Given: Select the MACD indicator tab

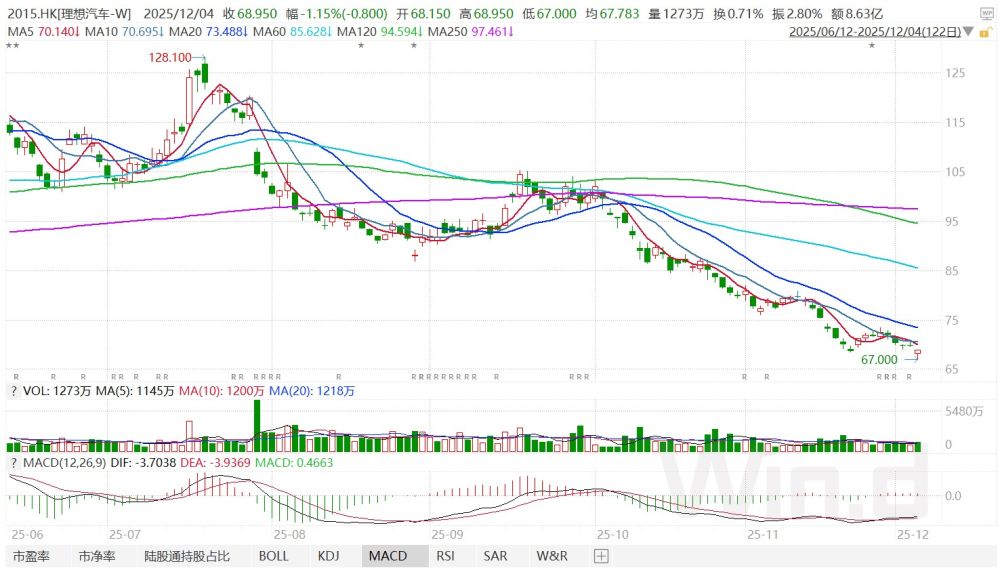Looking at the screenshot, I should [x=387, y=556].
